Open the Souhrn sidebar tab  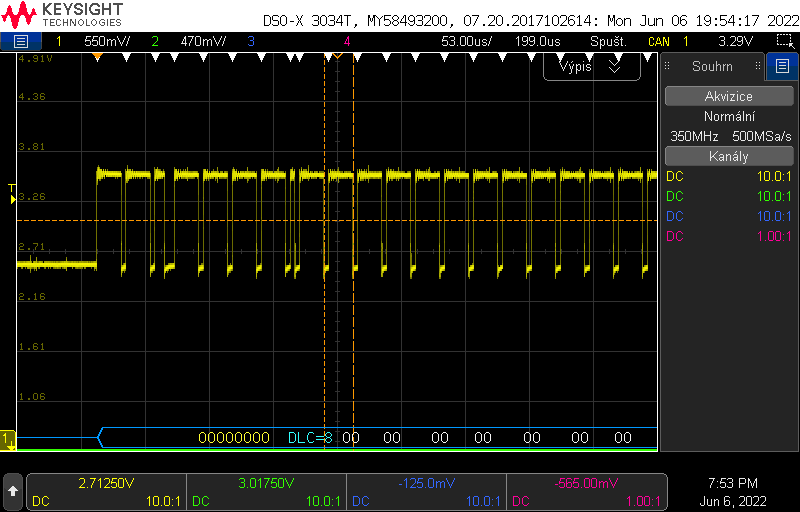712,66
